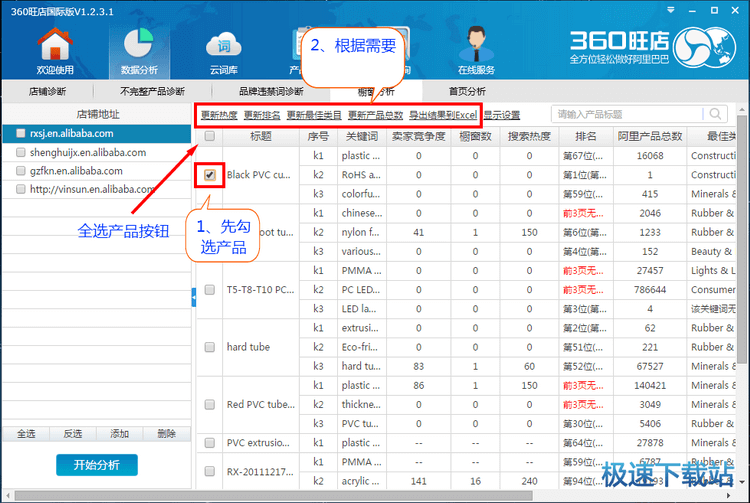
Task: Select the nylon f... keyword cell
Action: [362, 232]
